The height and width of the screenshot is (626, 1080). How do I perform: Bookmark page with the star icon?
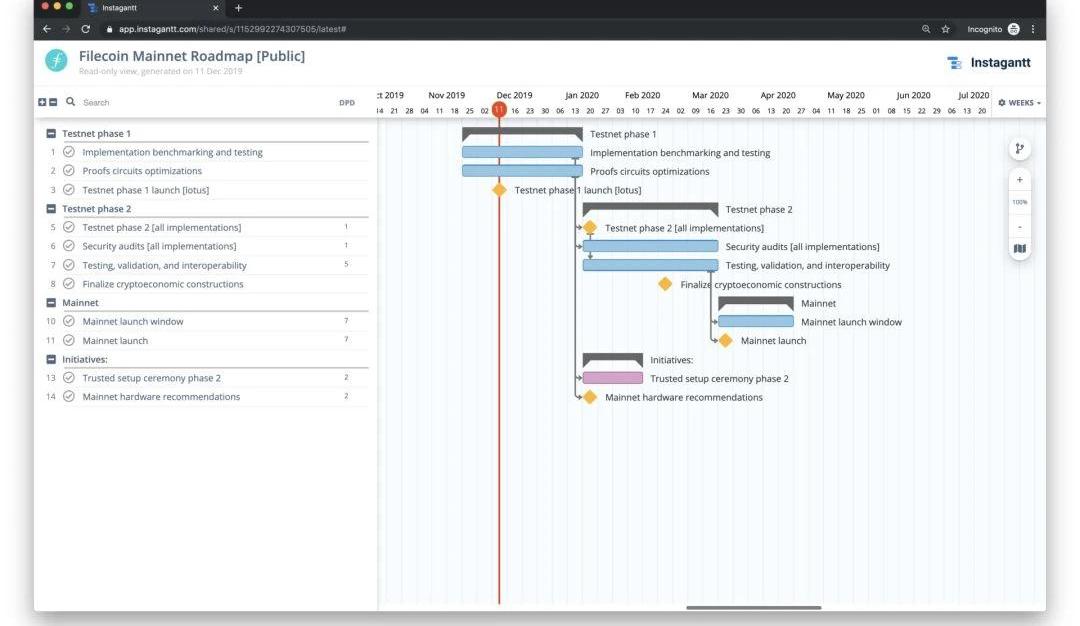945,29
